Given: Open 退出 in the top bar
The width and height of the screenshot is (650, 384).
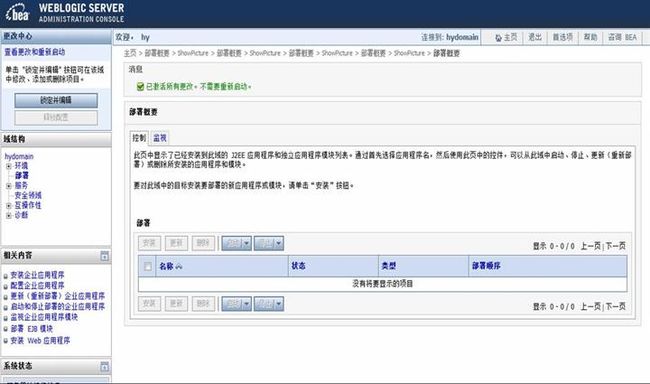Looking at the screenshot, I should click(535, 37).
